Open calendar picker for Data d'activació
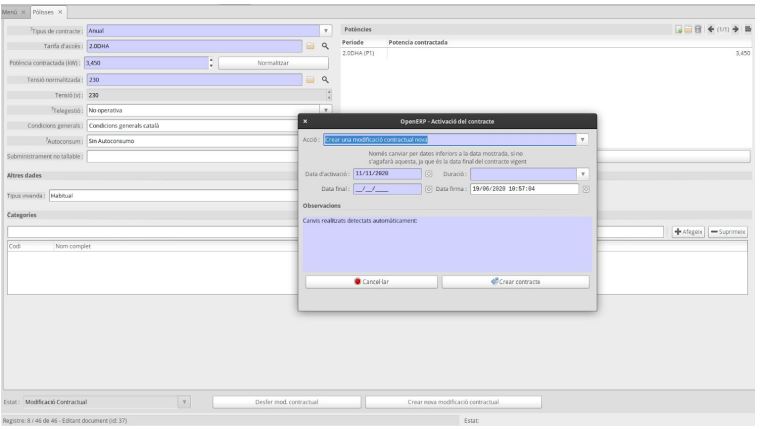 (x=428, y=174)
